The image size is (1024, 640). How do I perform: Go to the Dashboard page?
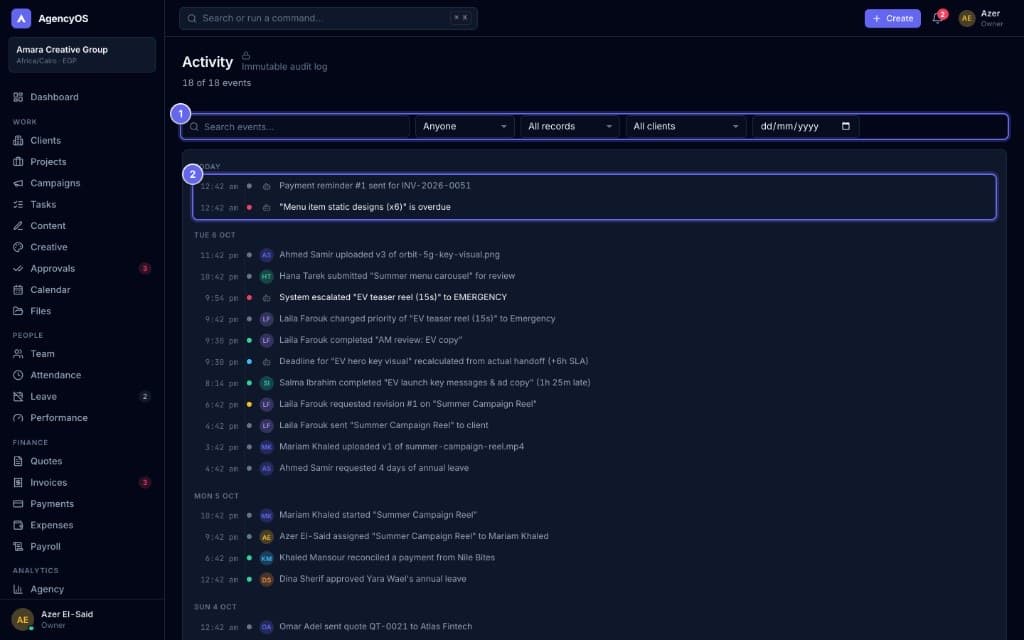pyautogui.click(x=82, y=97)
